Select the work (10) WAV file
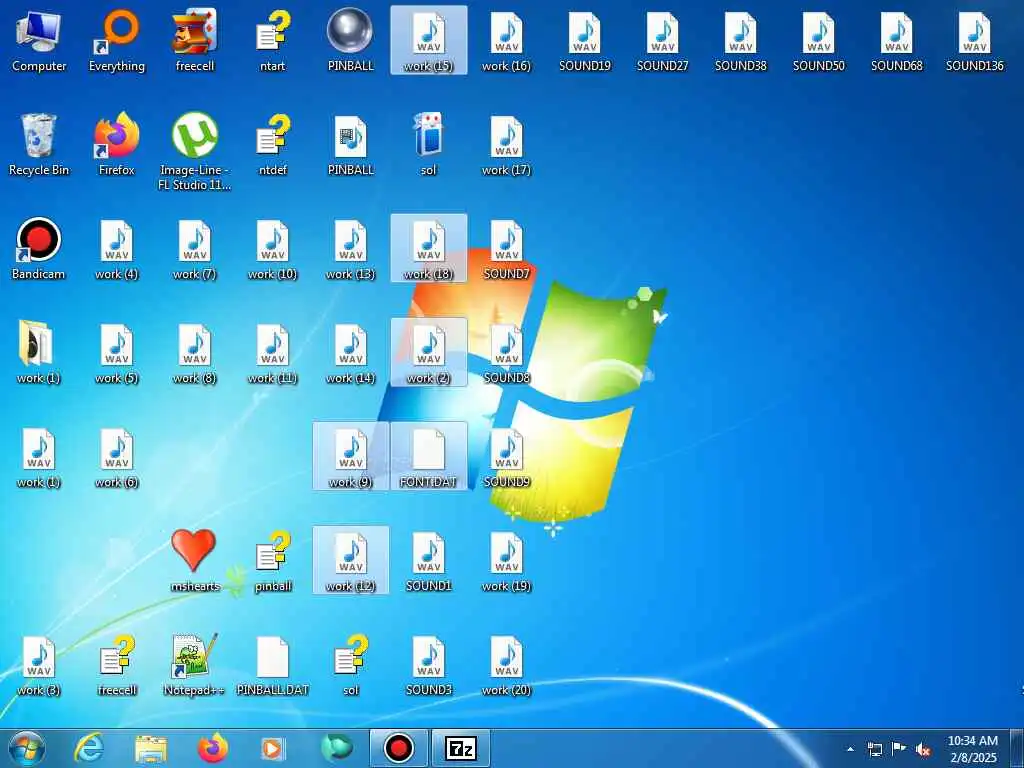1024x768 pixels. tap(273, 249)
